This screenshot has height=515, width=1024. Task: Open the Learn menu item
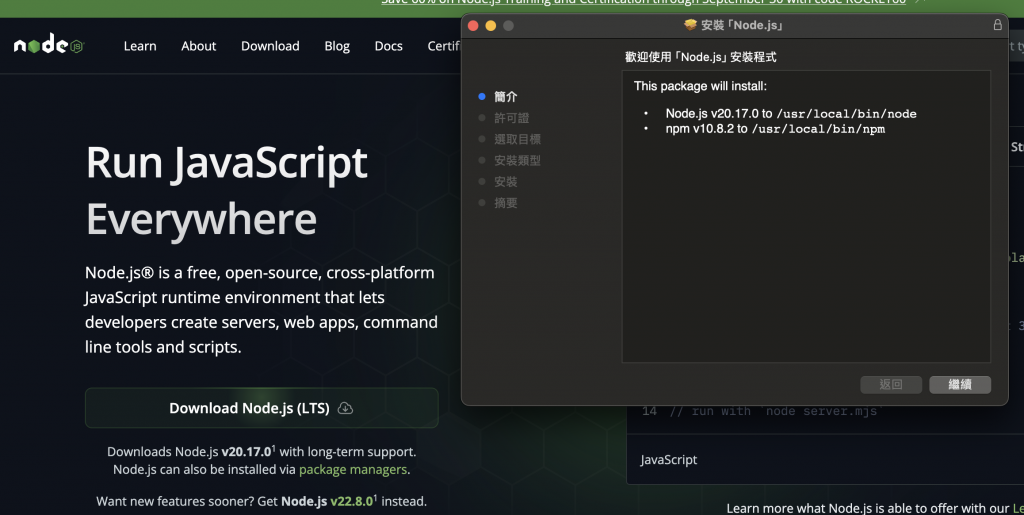[x=140, y=46]
